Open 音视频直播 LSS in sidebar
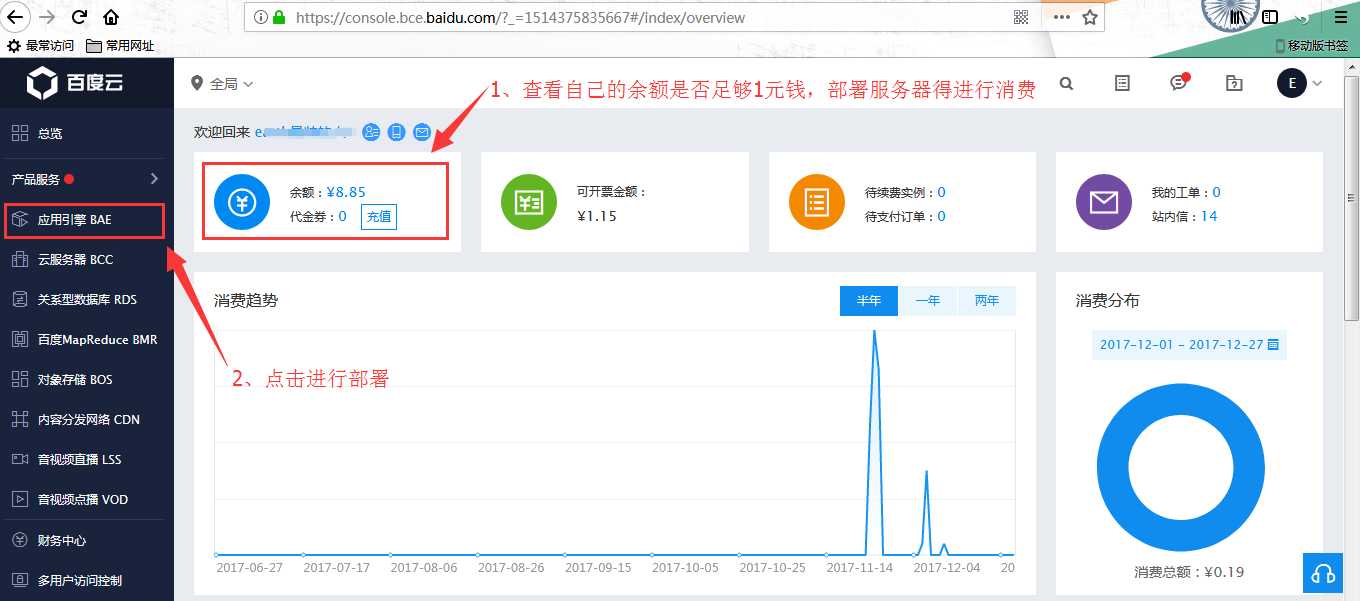Image resolution: width=1360 pixels, height=601 pixels. coord(87,459)
